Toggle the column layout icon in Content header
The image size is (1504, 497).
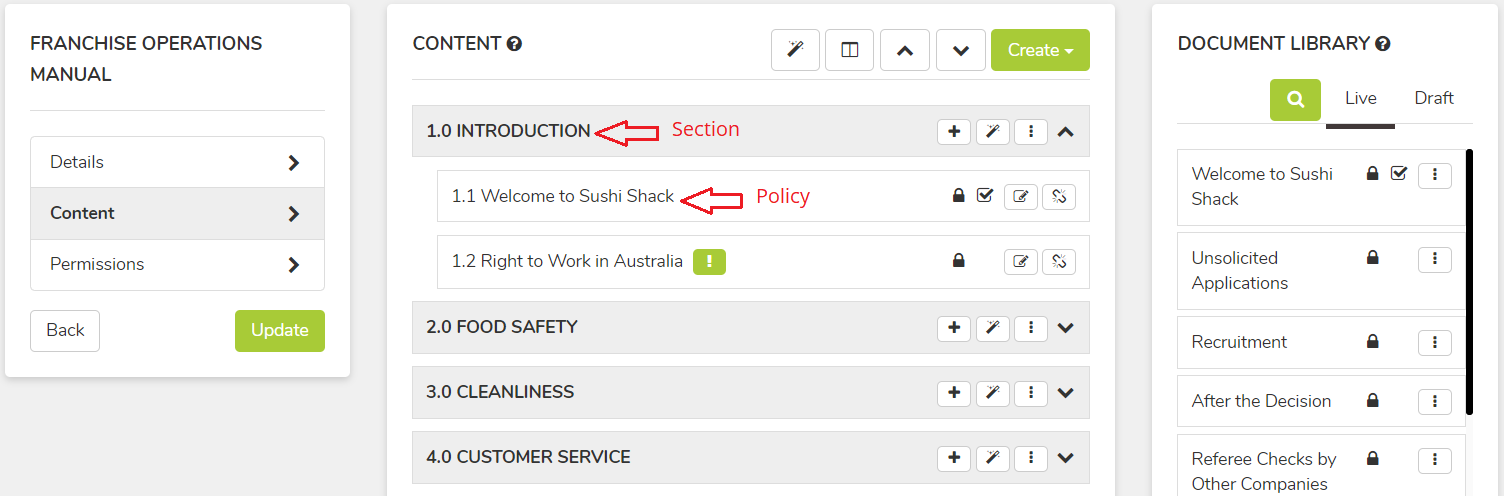(850, 50)
